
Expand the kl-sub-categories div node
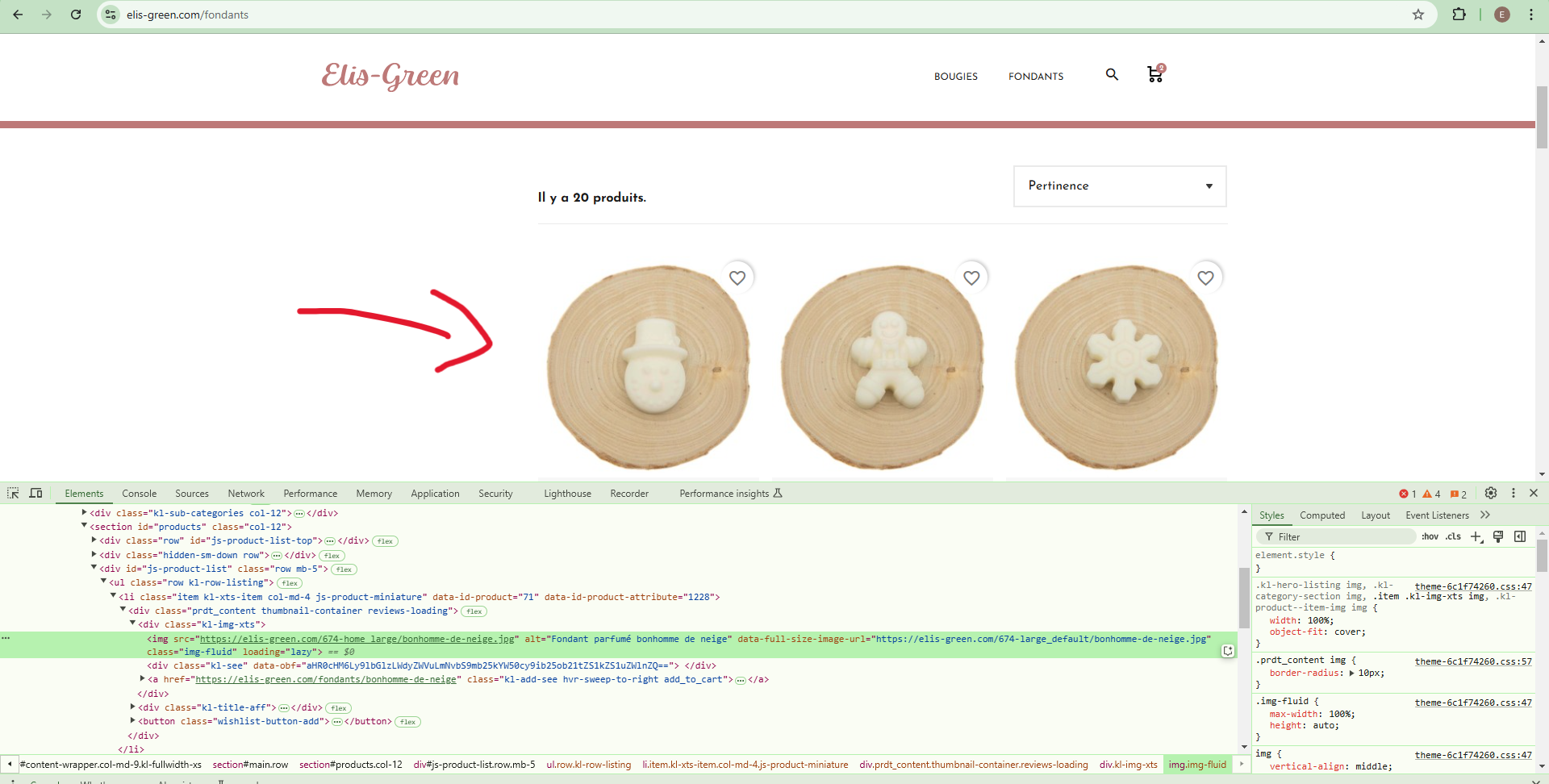coord(84,512)
